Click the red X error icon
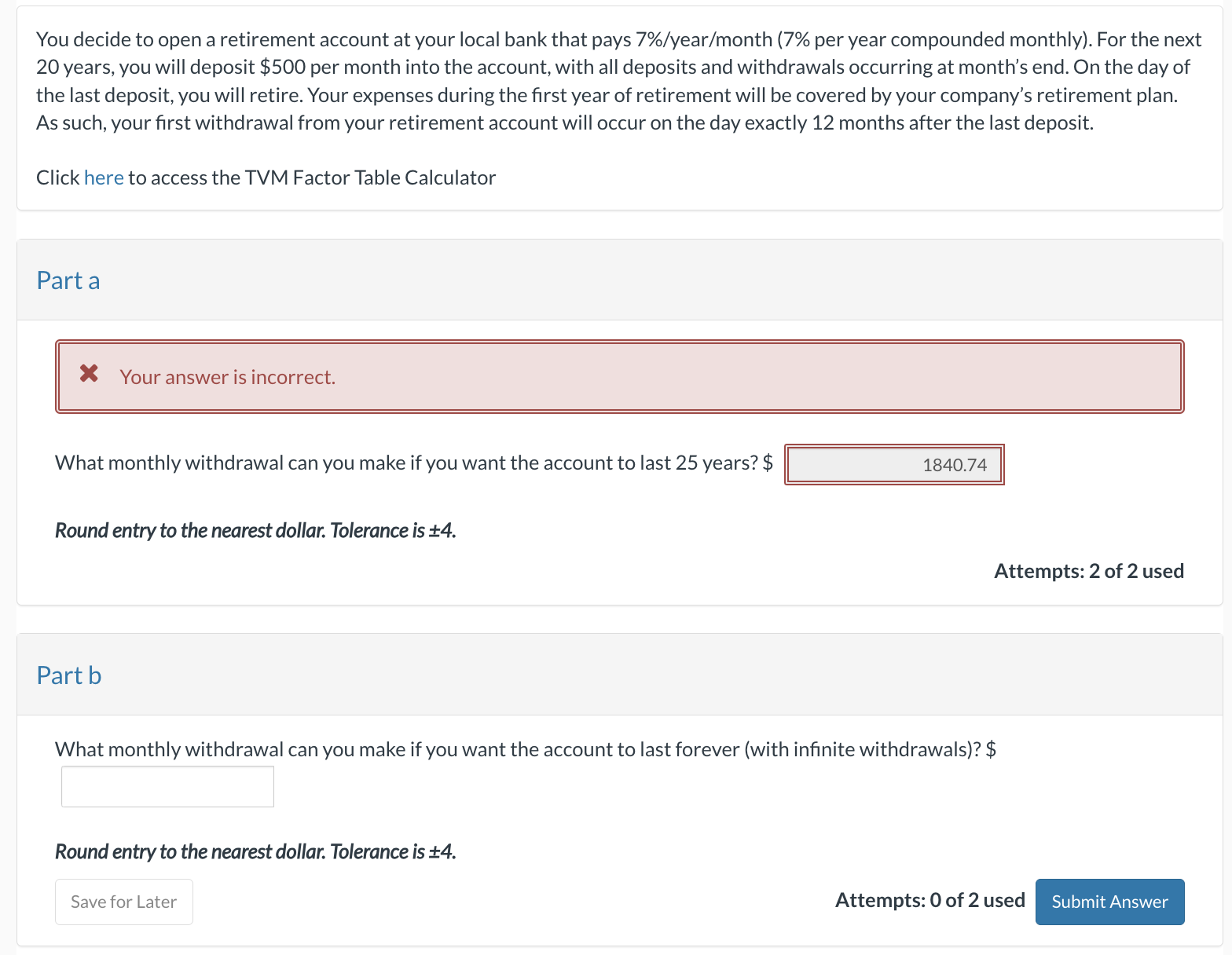The width and height of the screenshot is (1232, 955). coord(88,375)
